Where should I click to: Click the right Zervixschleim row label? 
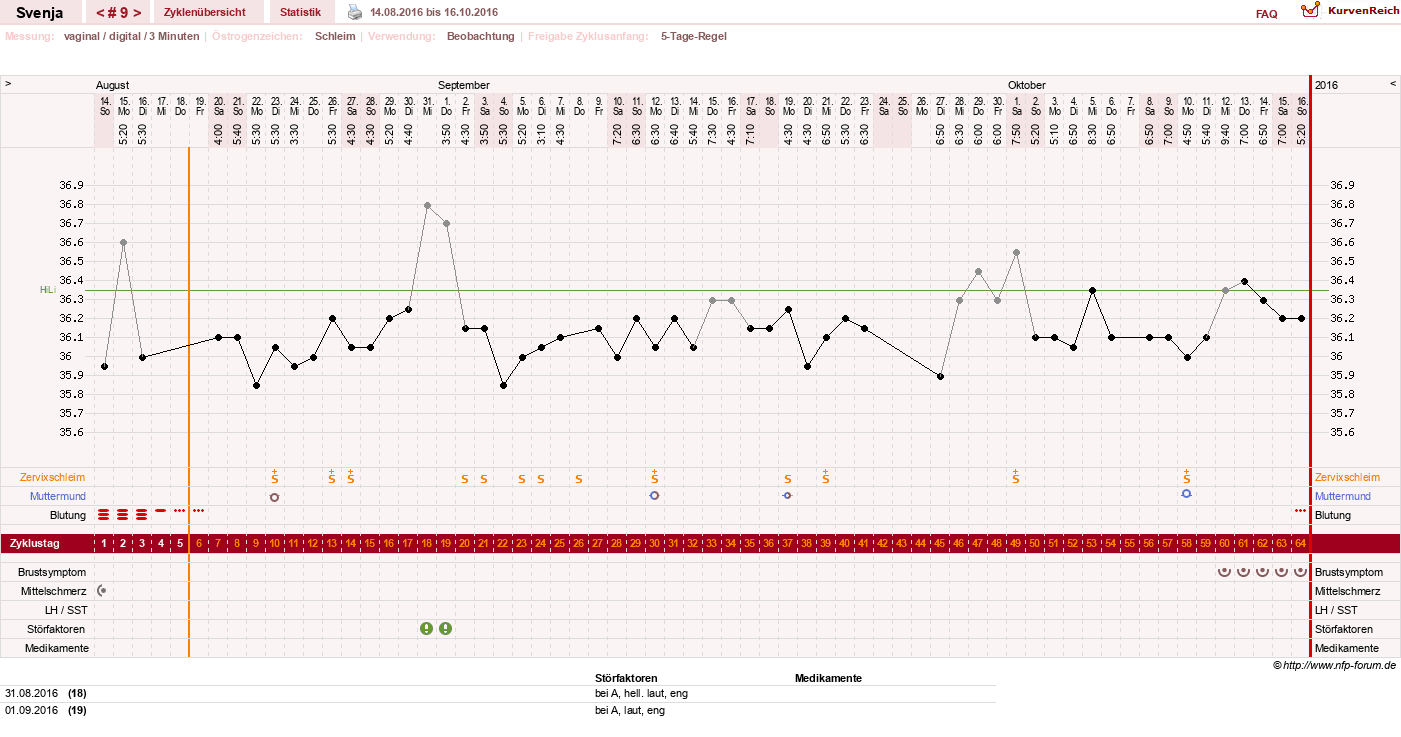pyautogui.click(x=1347, y=477)
